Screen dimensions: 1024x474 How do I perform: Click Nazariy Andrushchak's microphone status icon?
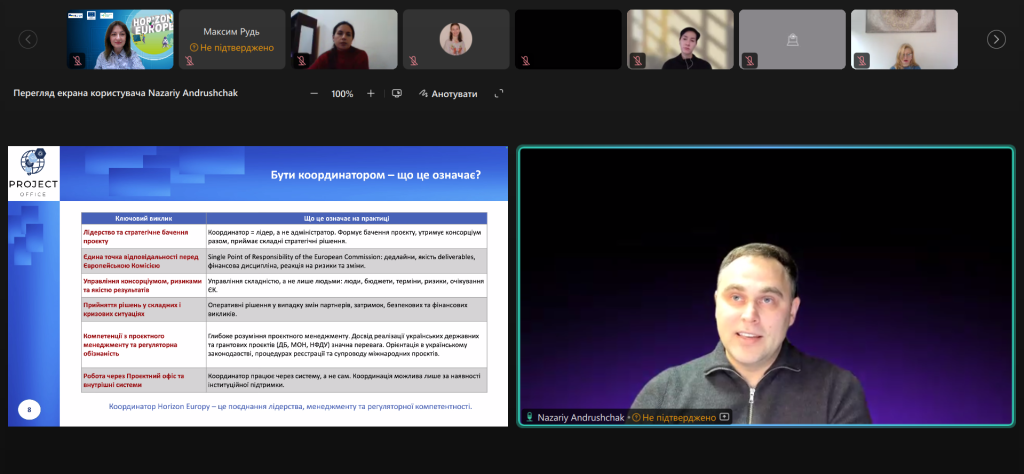[529, 416]
